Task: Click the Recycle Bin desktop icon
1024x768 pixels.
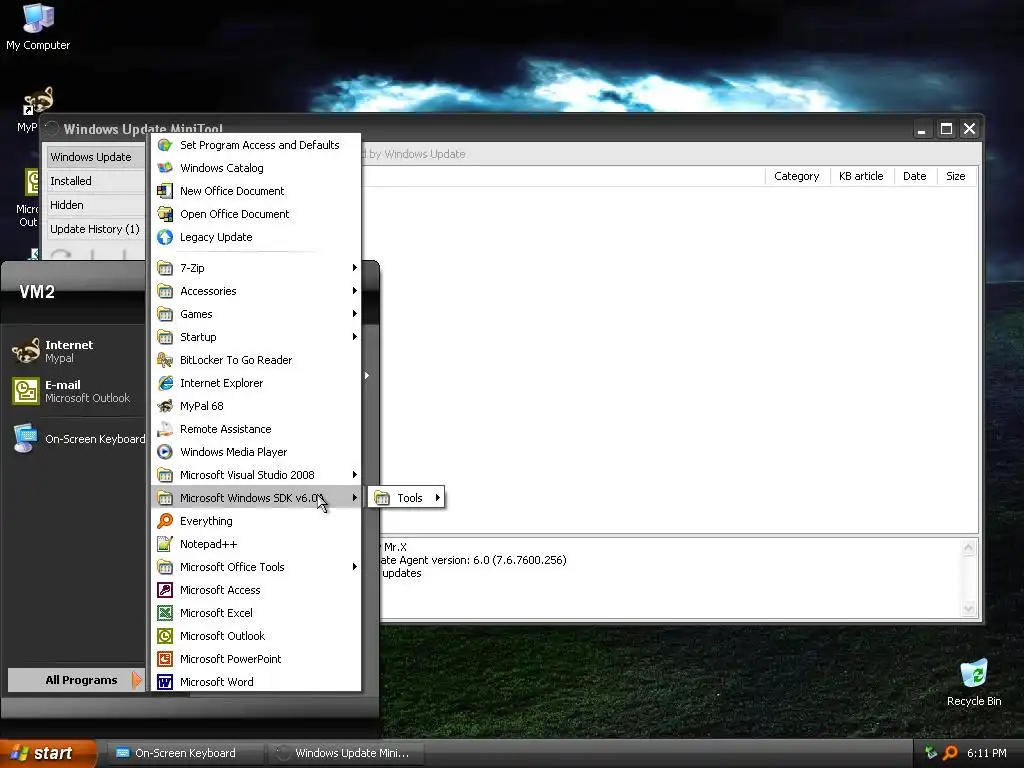Action: pyautogui.click(x=974, y=682)
